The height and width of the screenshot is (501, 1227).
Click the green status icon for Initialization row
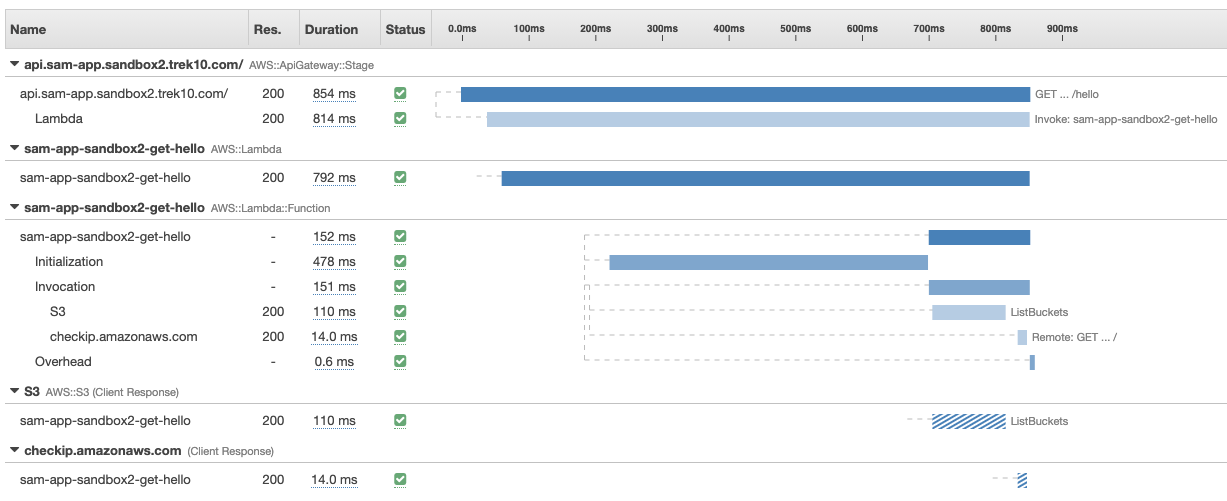[400, 262]
